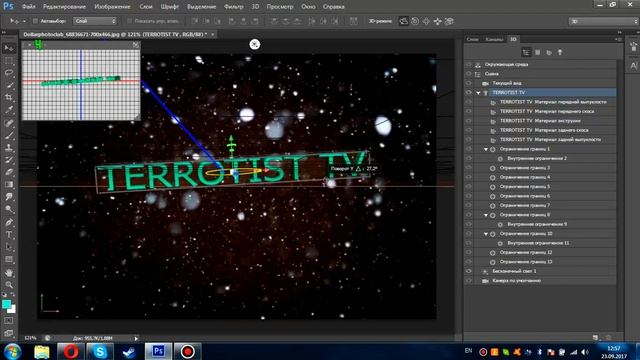The image size is (640, 360).
Task: Click the zoom percentage field 121%
Action: point(30,338)
